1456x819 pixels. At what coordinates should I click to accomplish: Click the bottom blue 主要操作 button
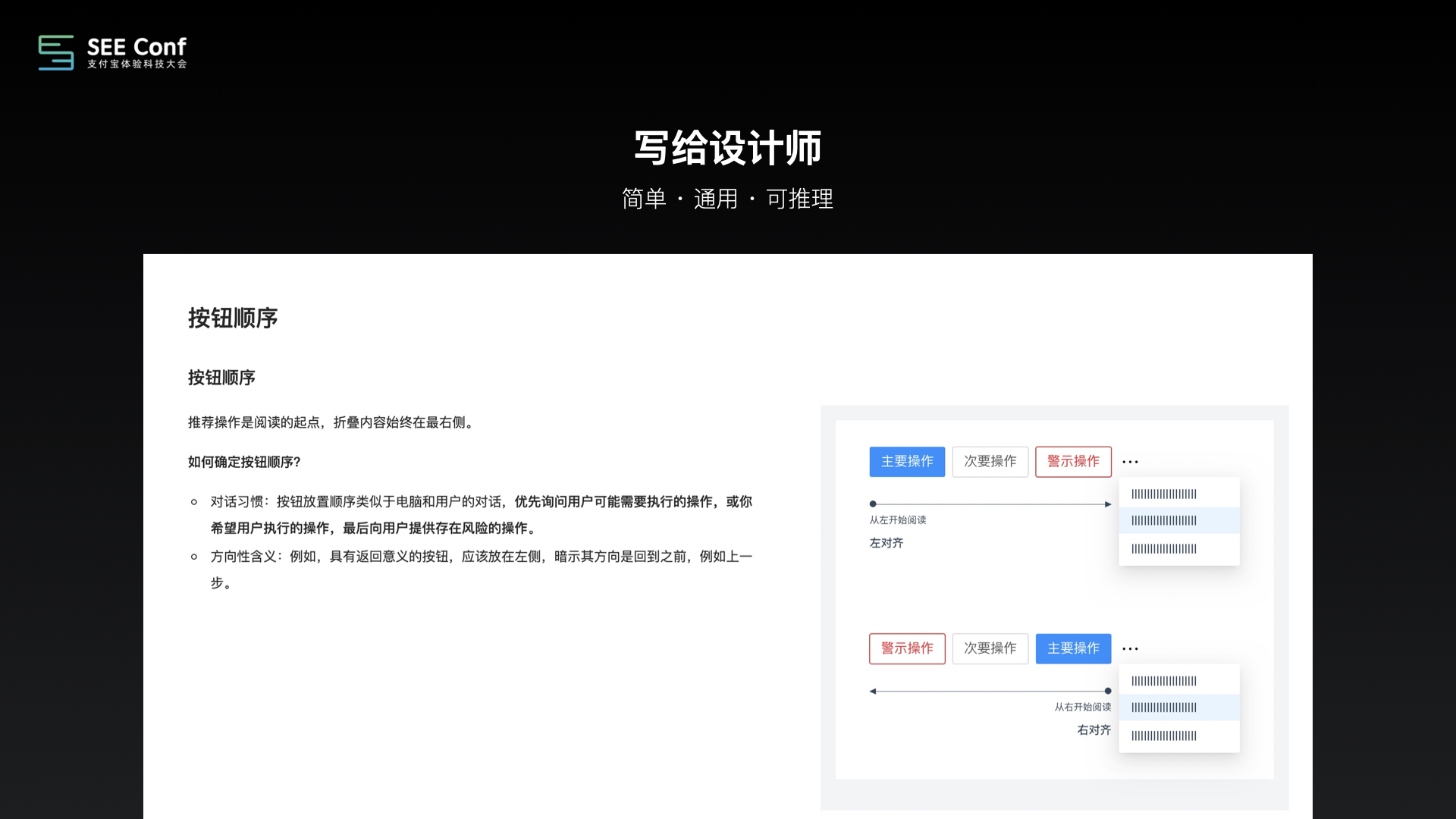pos(1073,648)
